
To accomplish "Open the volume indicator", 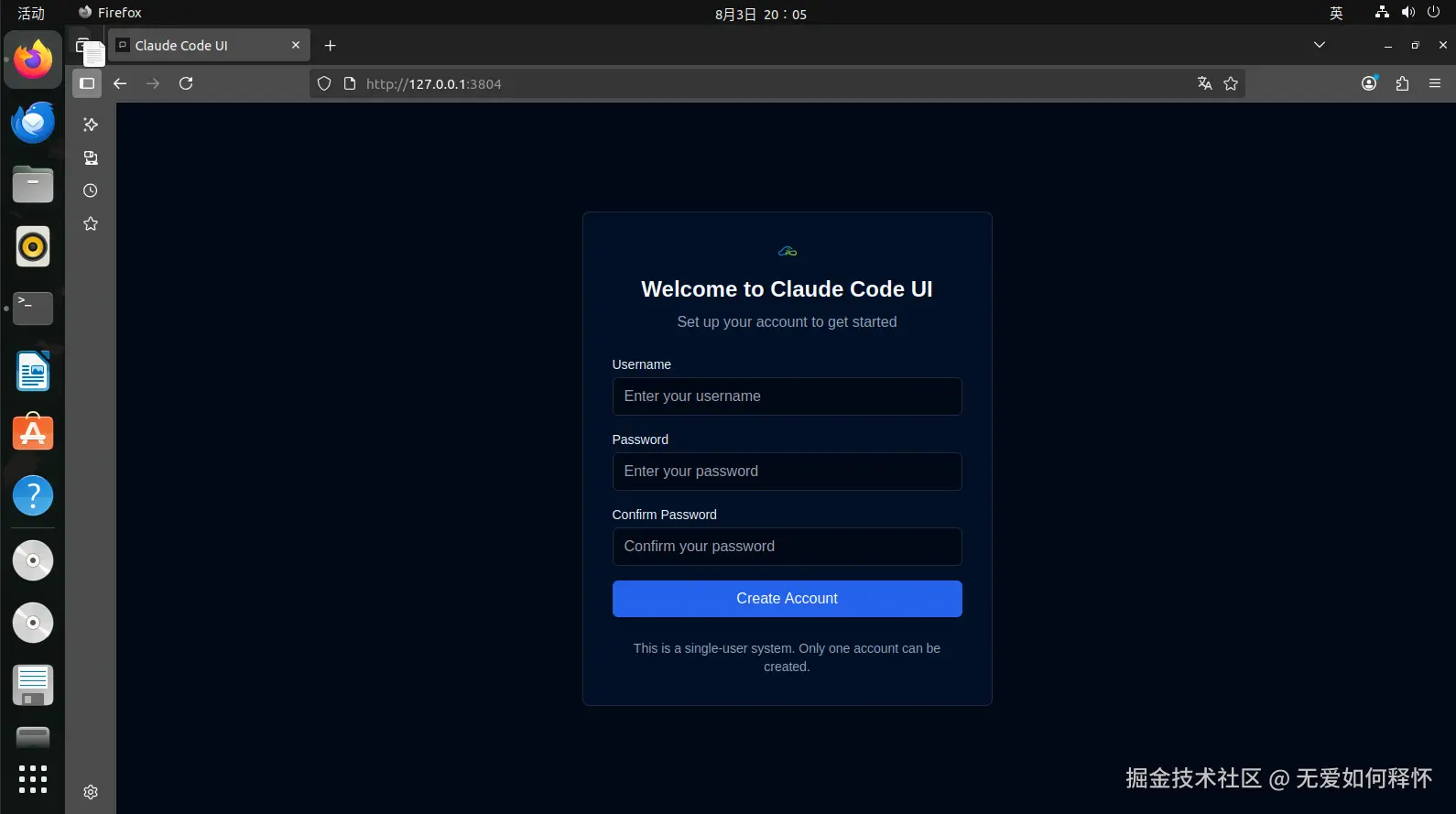I will [1408, 12].
